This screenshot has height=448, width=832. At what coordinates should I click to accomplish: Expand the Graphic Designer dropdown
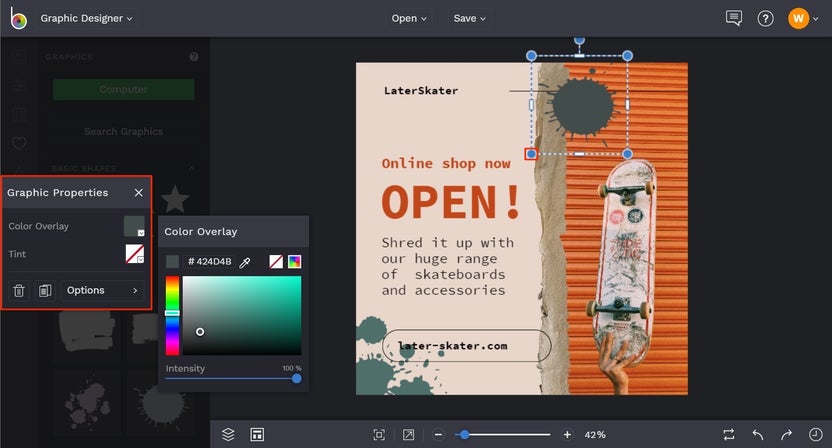tap(86, 19)
